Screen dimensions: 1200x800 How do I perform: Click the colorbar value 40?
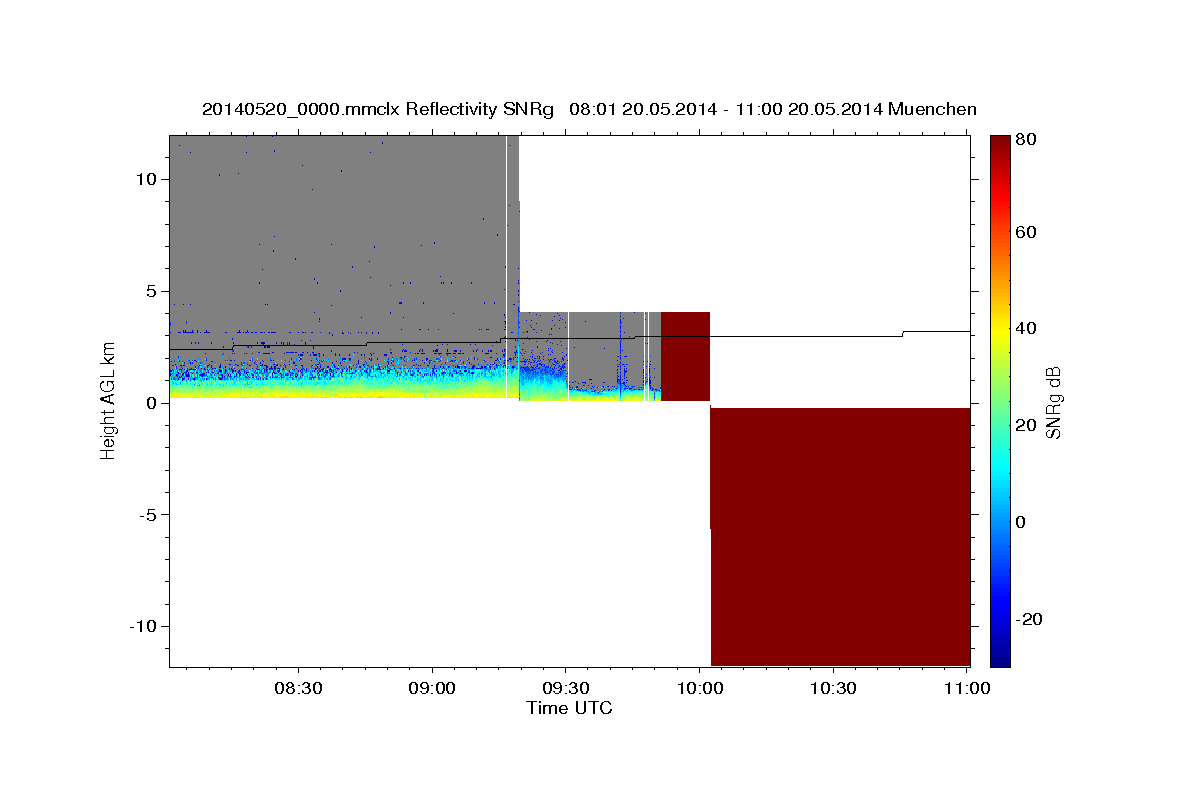pyautogui.click(x=1026, y=328)
